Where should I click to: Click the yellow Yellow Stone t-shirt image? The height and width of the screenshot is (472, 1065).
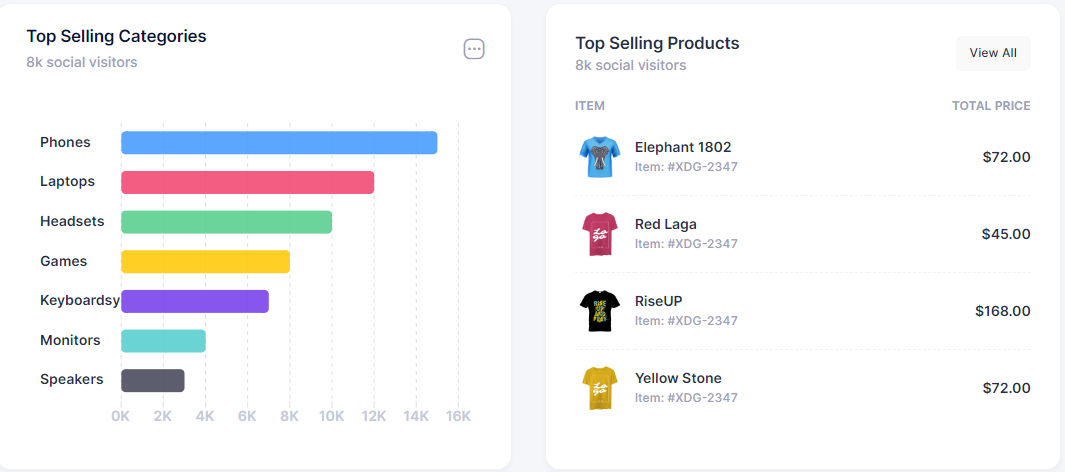[x=600, y=388]
